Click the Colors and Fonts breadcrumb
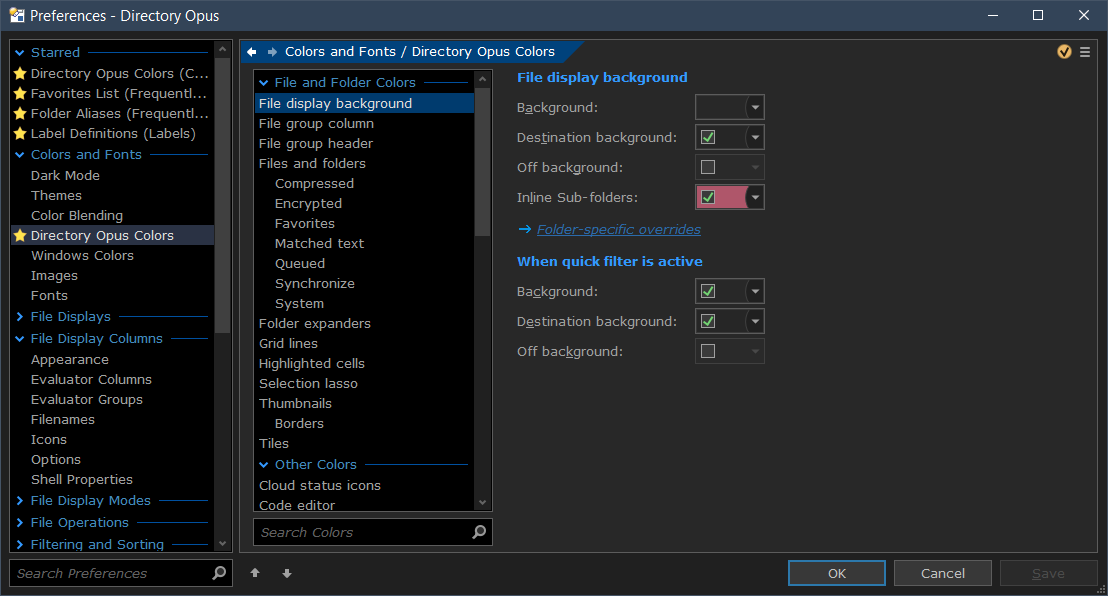The width and height of the screenshot is (1108, 596). tap(340, 52)
